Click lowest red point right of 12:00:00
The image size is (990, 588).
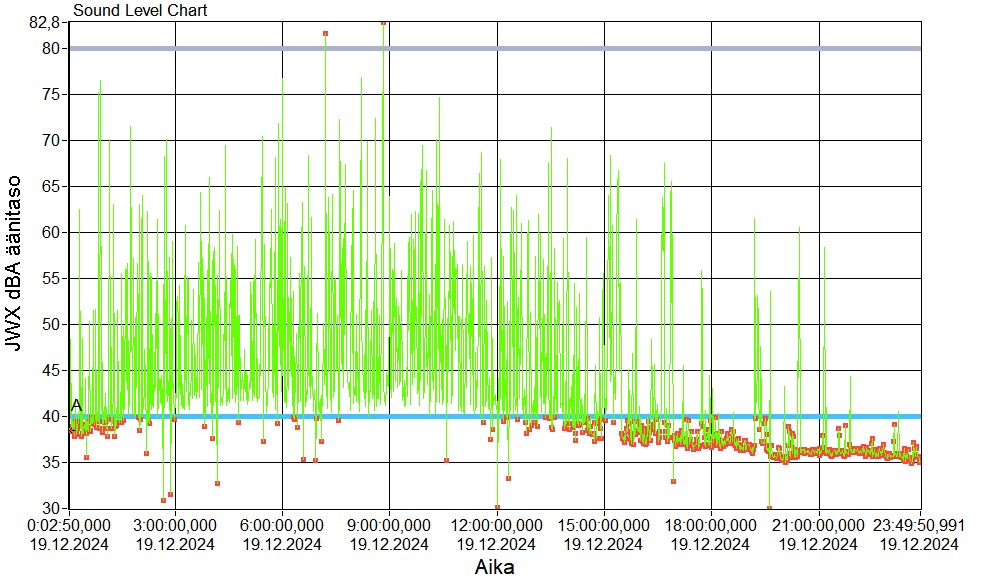(x=497, y=507)
